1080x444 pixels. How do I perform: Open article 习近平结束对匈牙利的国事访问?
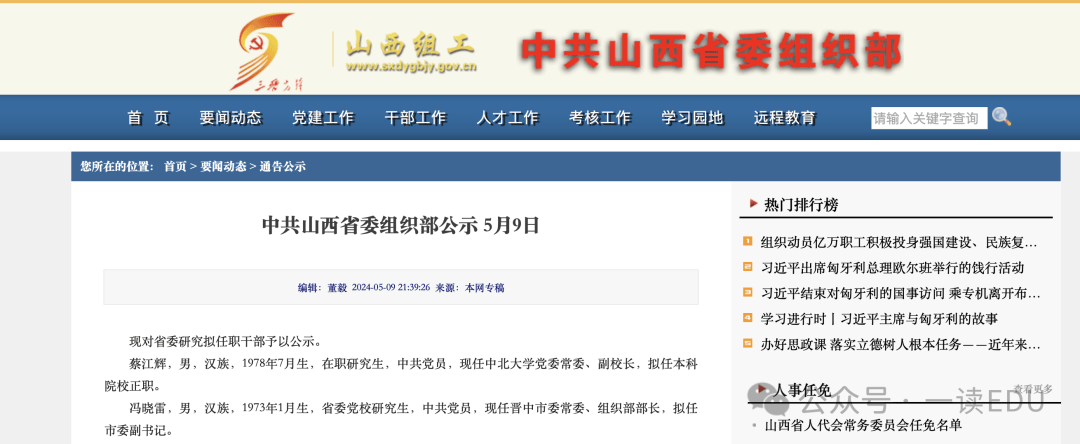900,293
